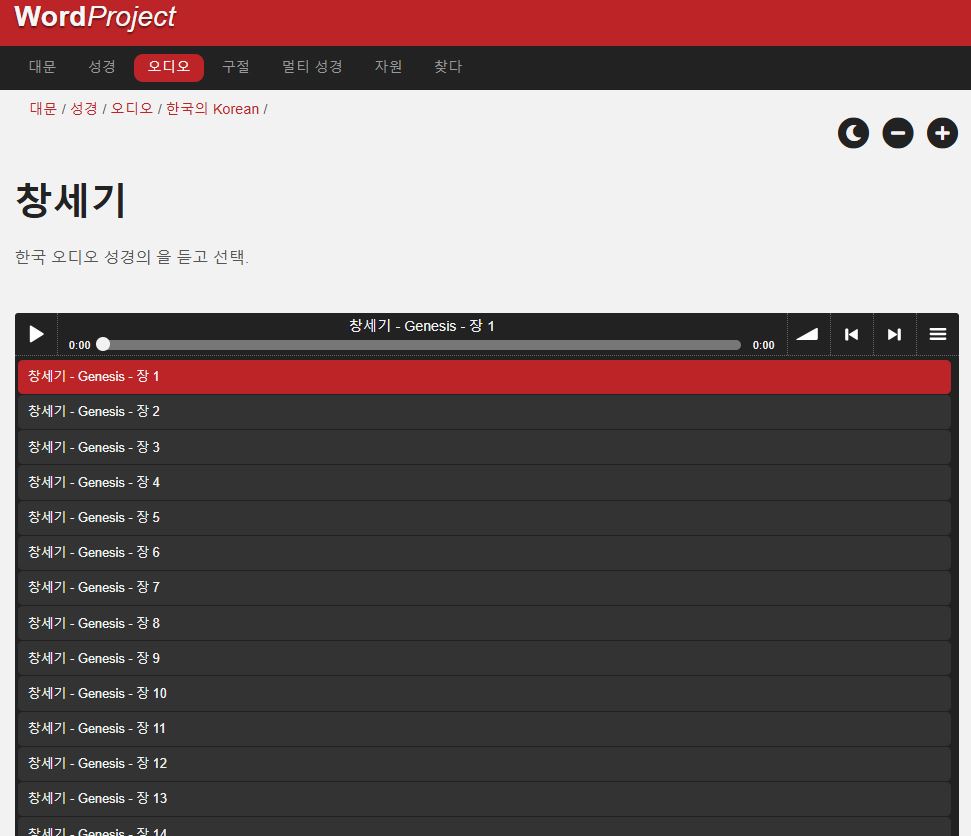Open the 자원 resources section
This screenshot has width=971, height=836.
pyautogui.click(x=388, y=67)
